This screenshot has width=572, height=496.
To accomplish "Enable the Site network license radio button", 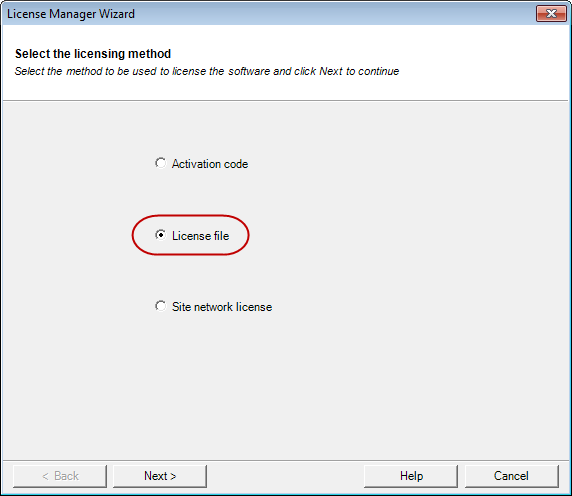I will tap(160, 306).
